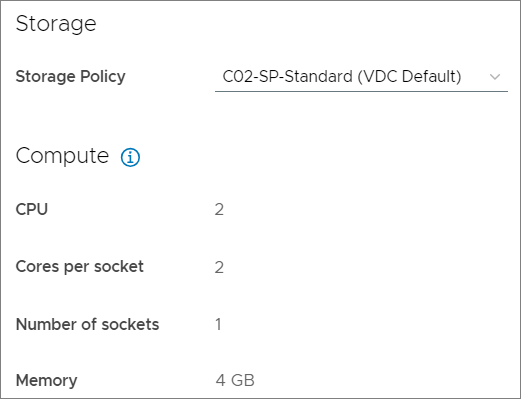Select the Number of sockets value 1
The image size is (521, 399).
218,324
